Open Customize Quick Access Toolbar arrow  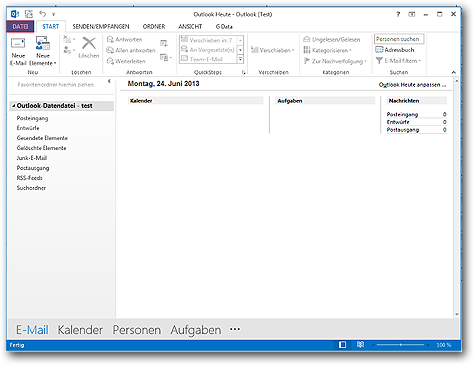[x=53, y=14]
